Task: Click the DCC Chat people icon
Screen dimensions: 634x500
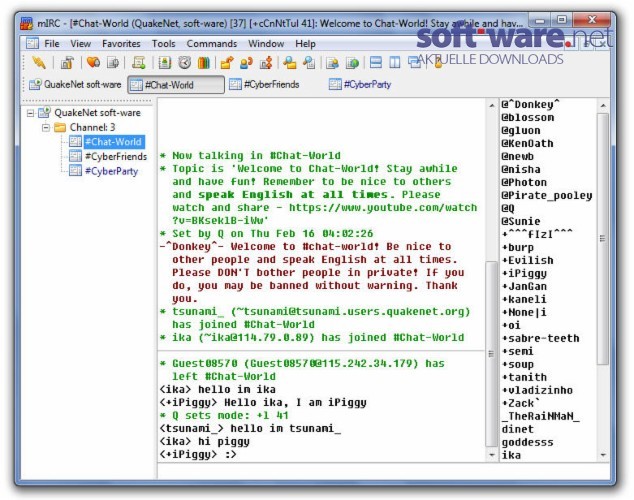Action: click(246, 63)
